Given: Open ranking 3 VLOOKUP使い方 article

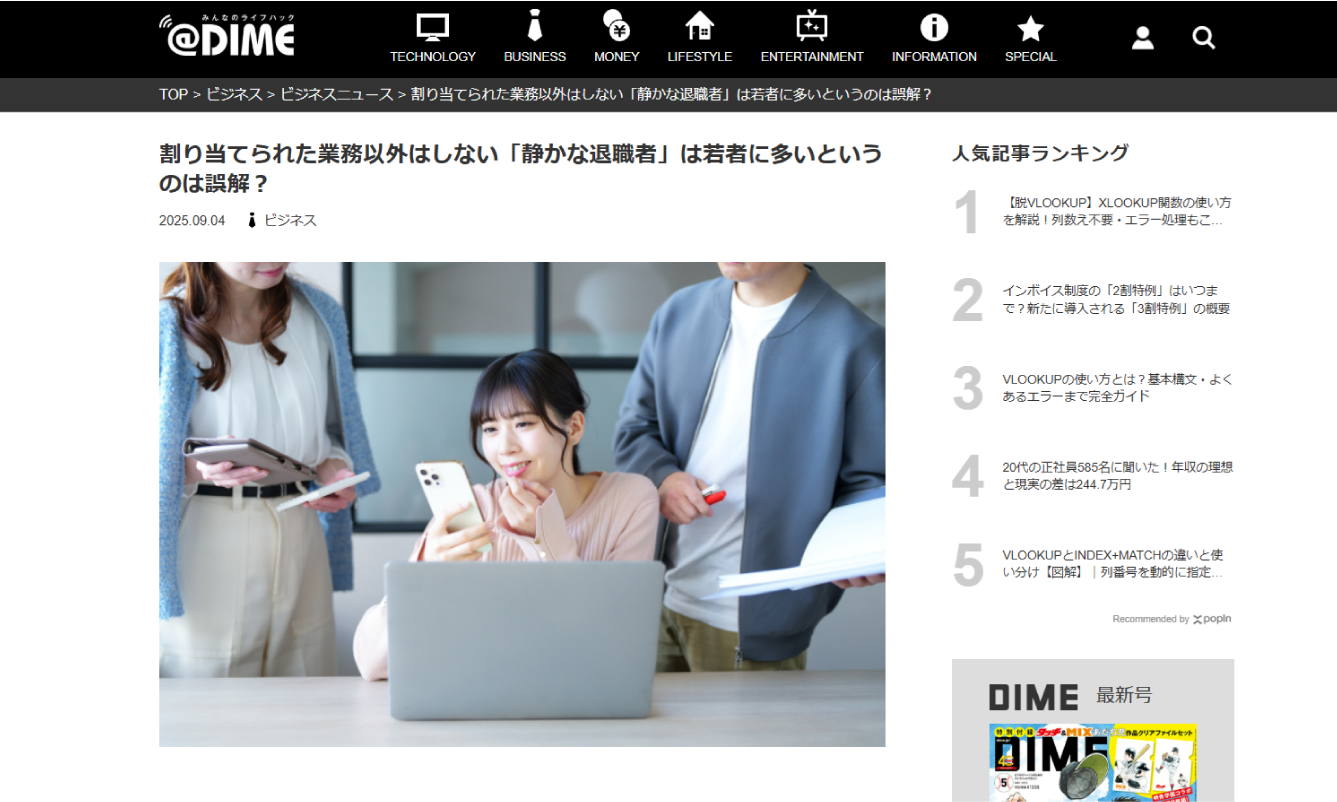Looking at the screenshot, I should (x=1116, y=387).
